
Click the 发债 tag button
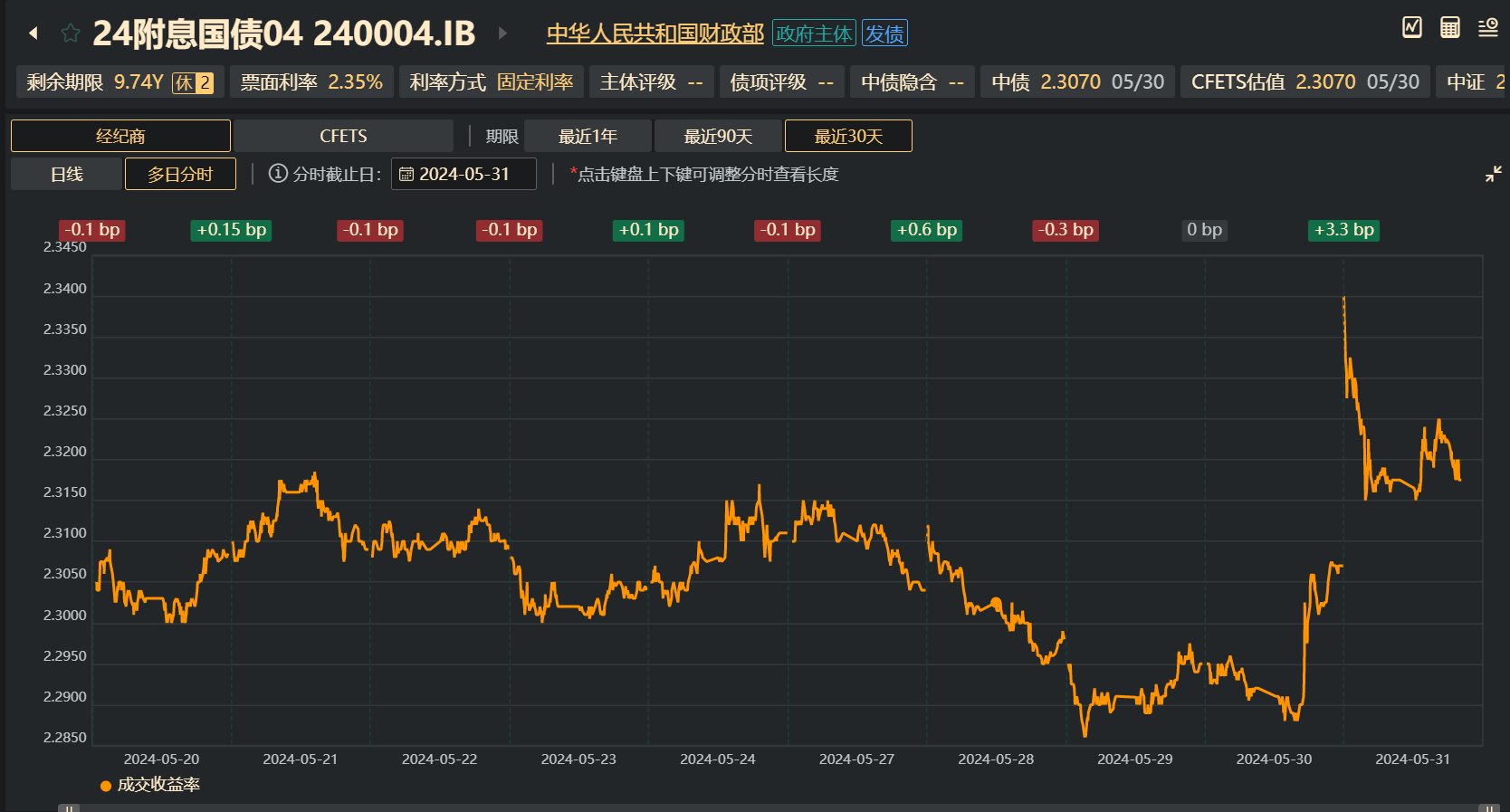pyautogui.click(x=884, y=33)
